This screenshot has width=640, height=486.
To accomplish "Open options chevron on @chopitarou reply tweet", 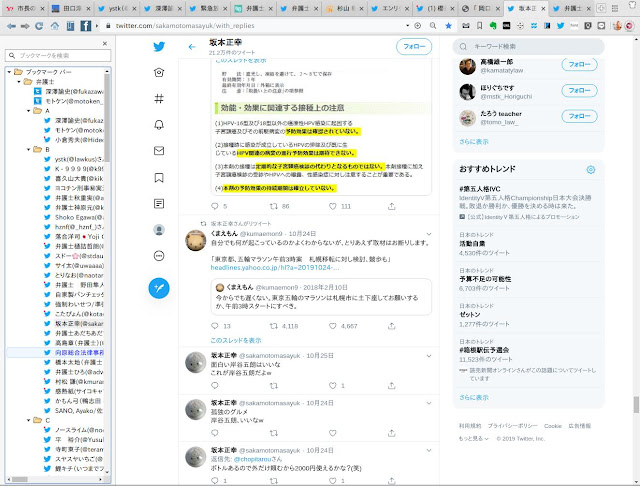I will [x=429, y=450].
